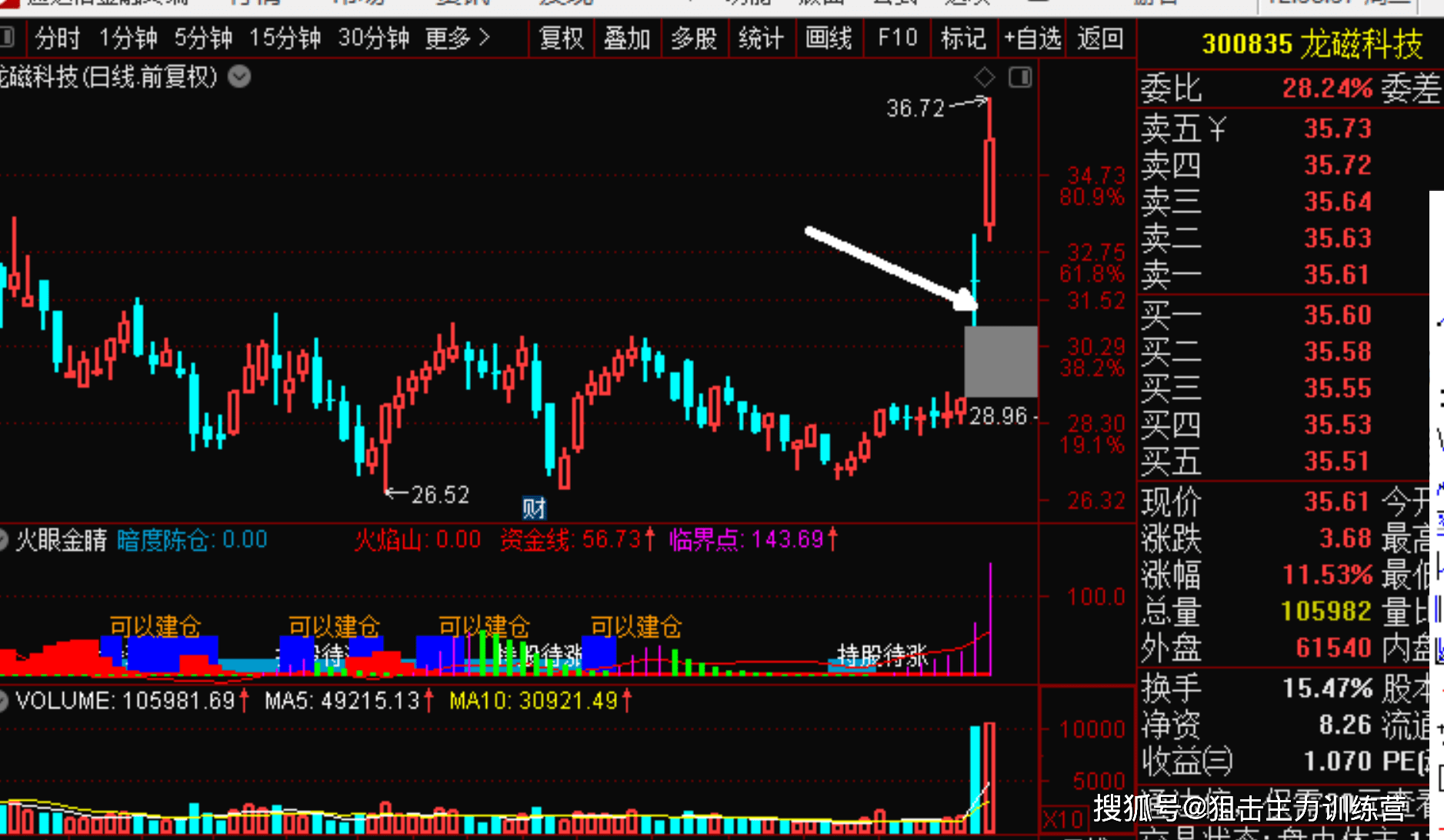The width and height of the screenshot is (1444, 840).
Task: Activate the 画线 drawing tool
Action: click(x=829, y=38)
